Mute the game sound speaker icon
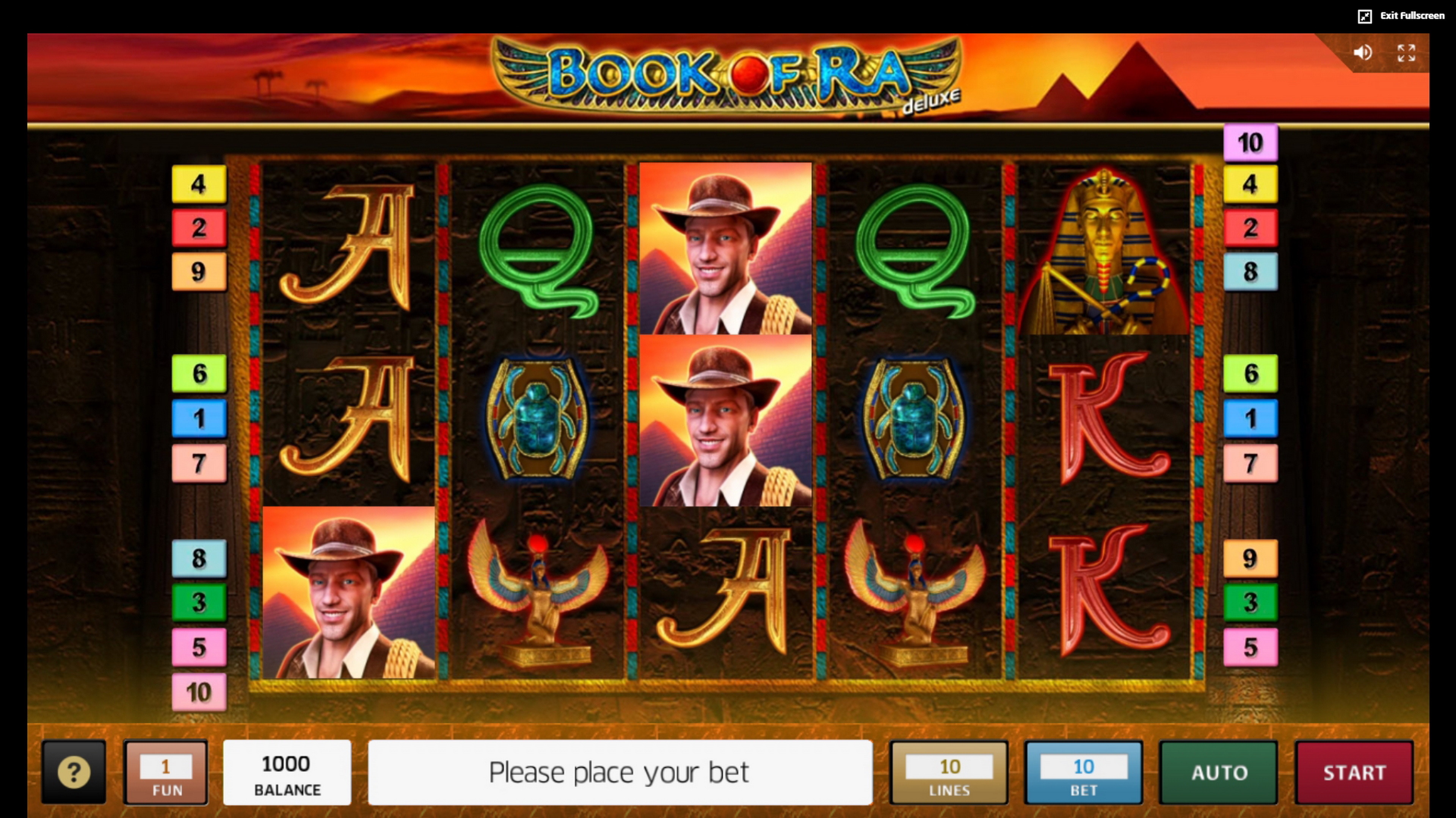 [x=1363, y=53]
